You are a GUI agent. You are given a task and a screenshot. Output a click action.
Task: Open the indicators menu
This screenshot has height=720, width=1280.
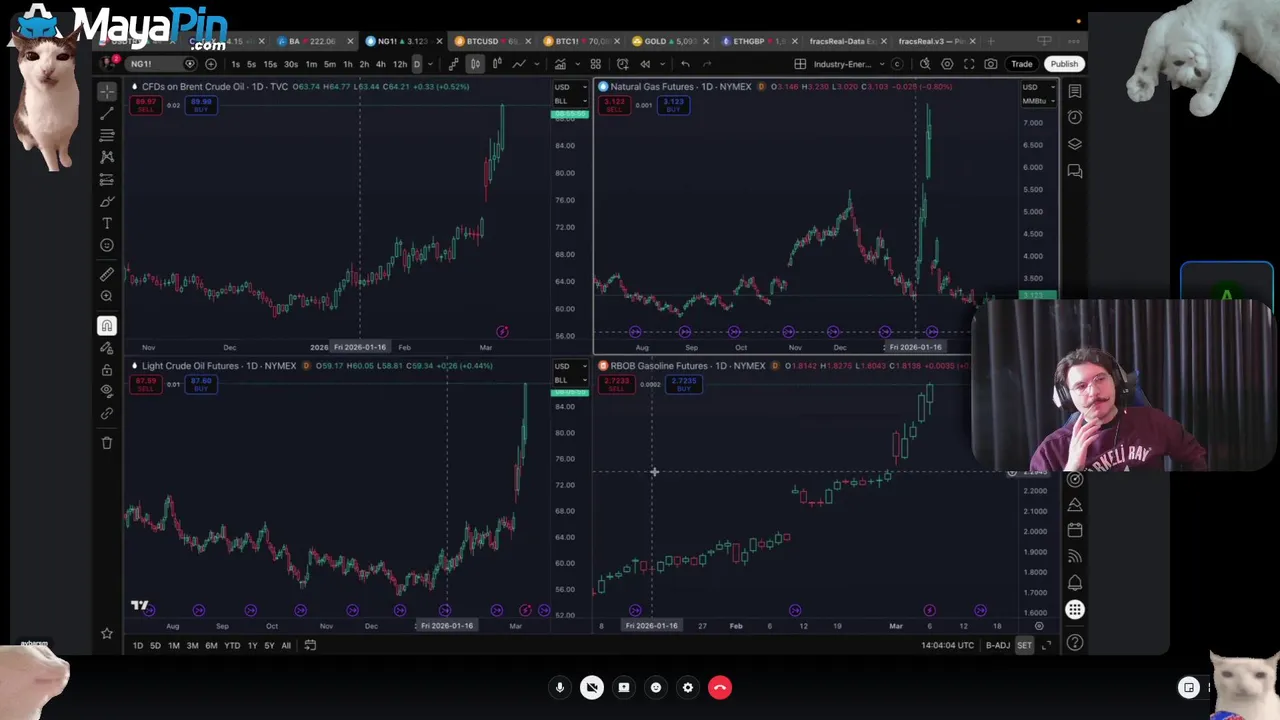[x=560, y=64]
